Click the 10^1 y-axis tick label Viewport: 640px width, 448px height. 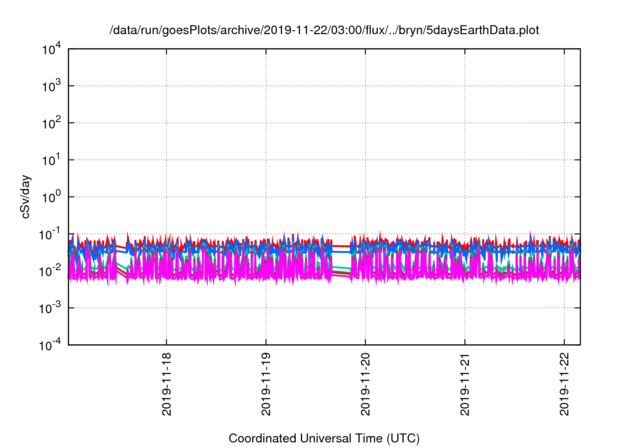tap(52, 160)
